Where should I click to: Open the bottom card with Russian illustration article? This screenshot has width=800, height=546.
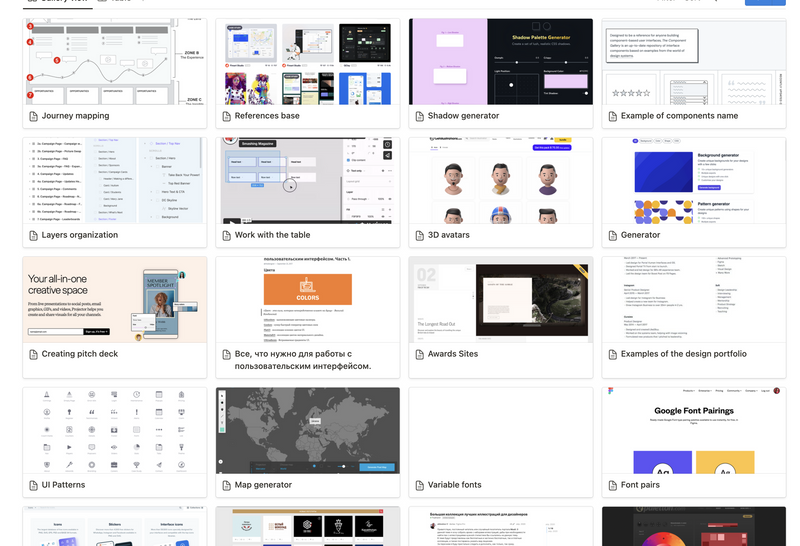pyautogui.click(x=501, y=526)
